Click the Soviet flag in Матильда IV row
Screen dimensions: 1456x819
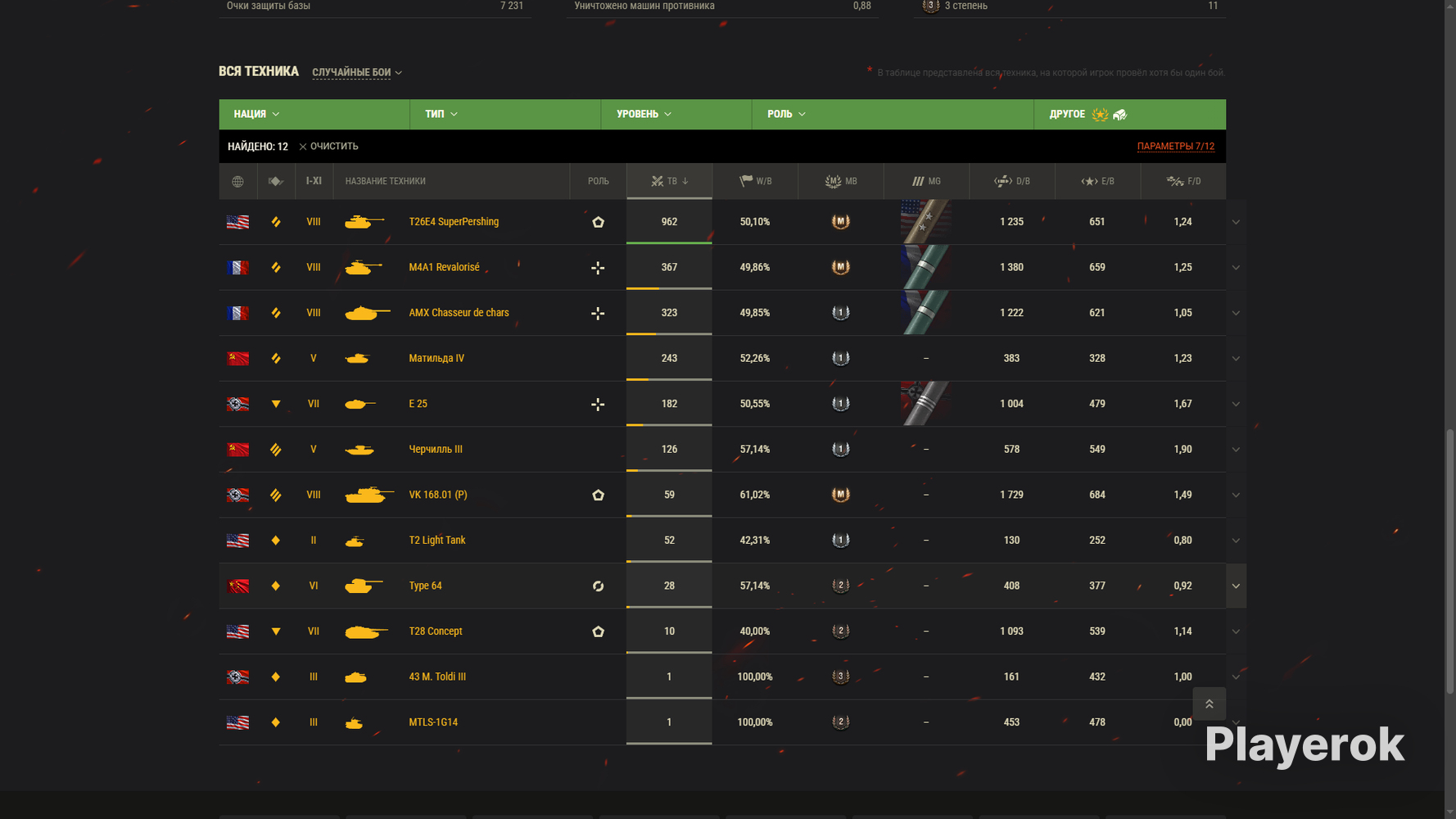(237, 359)
